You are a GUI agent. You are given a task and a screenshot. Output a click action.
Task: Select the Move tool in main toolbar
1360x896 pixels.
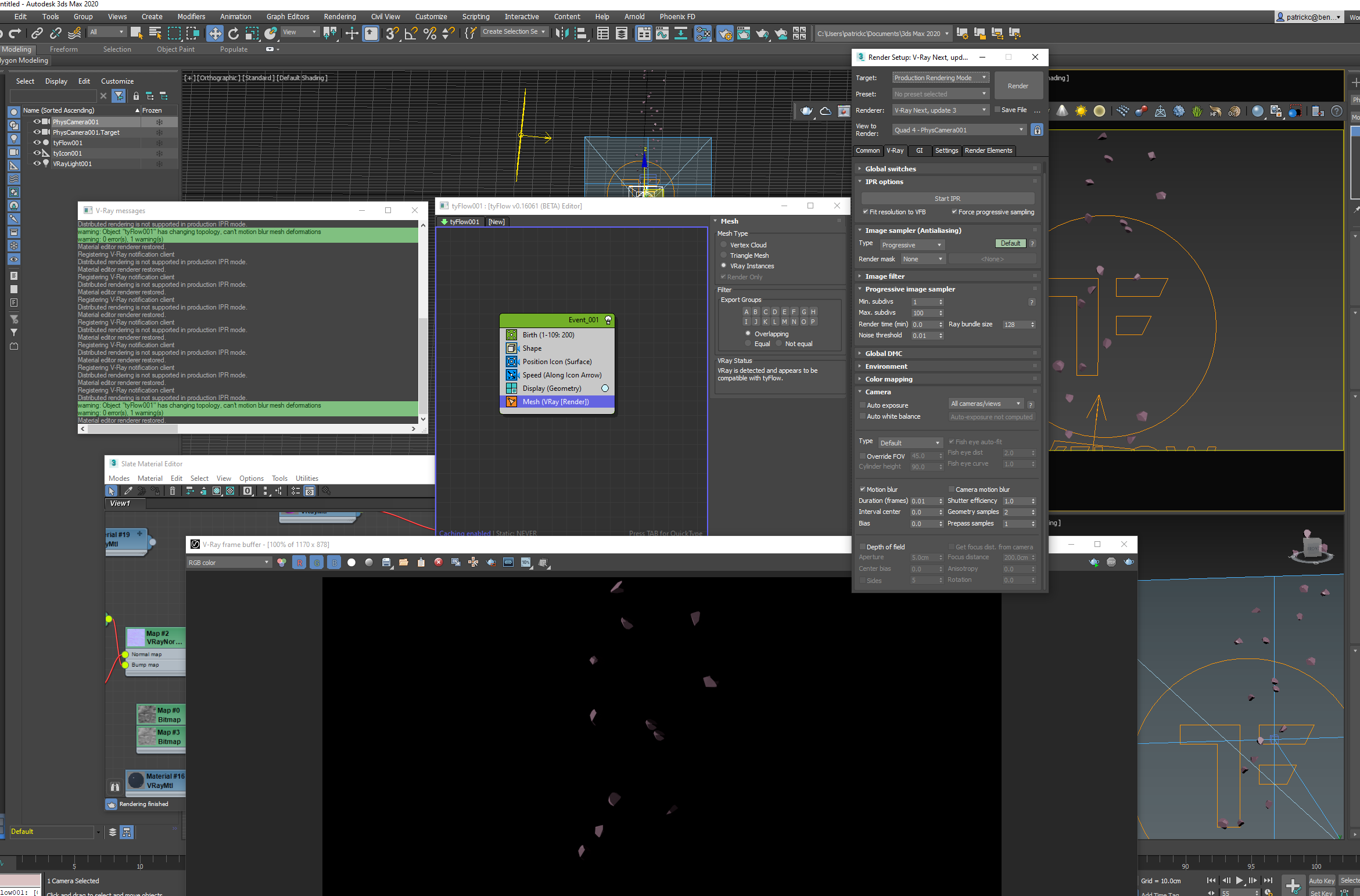click(x=215, y=34)
